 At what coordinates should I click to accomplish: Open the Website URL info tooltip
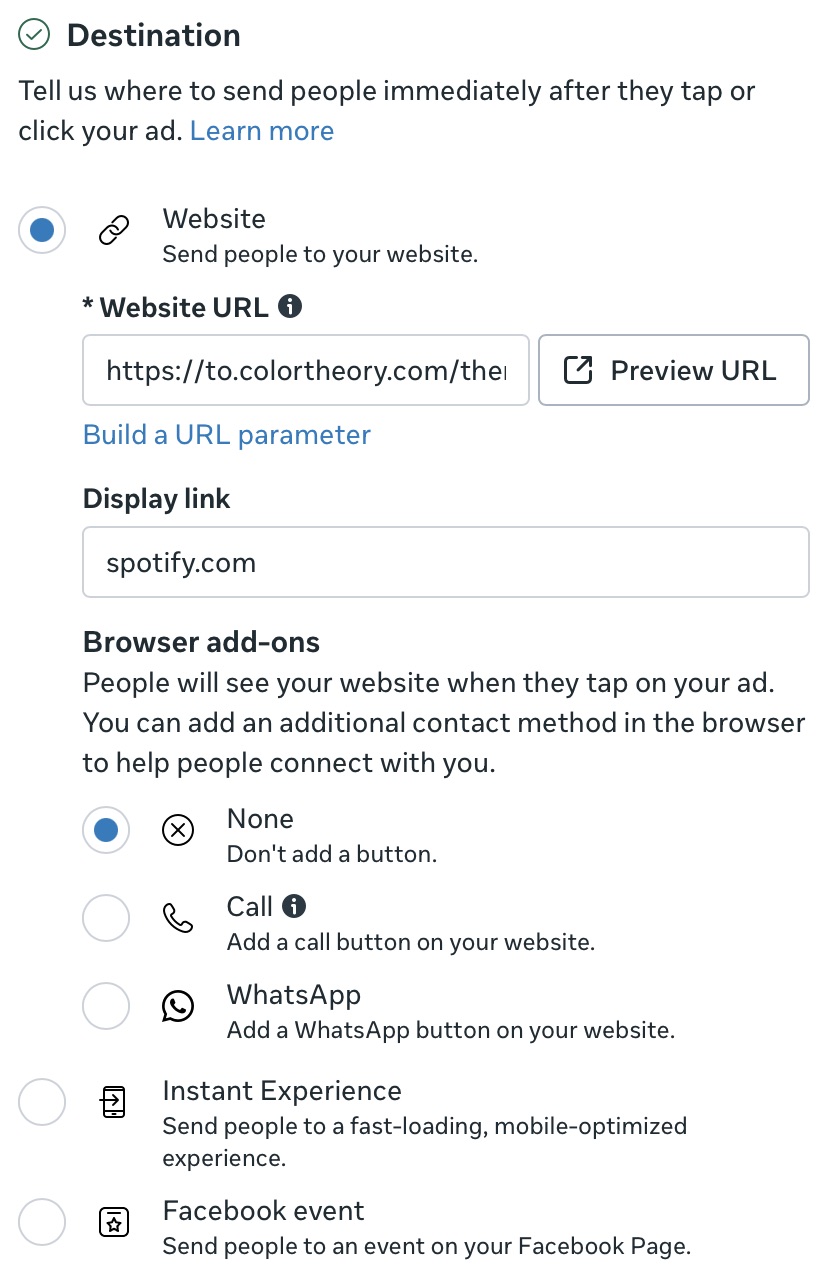[291, 307]
